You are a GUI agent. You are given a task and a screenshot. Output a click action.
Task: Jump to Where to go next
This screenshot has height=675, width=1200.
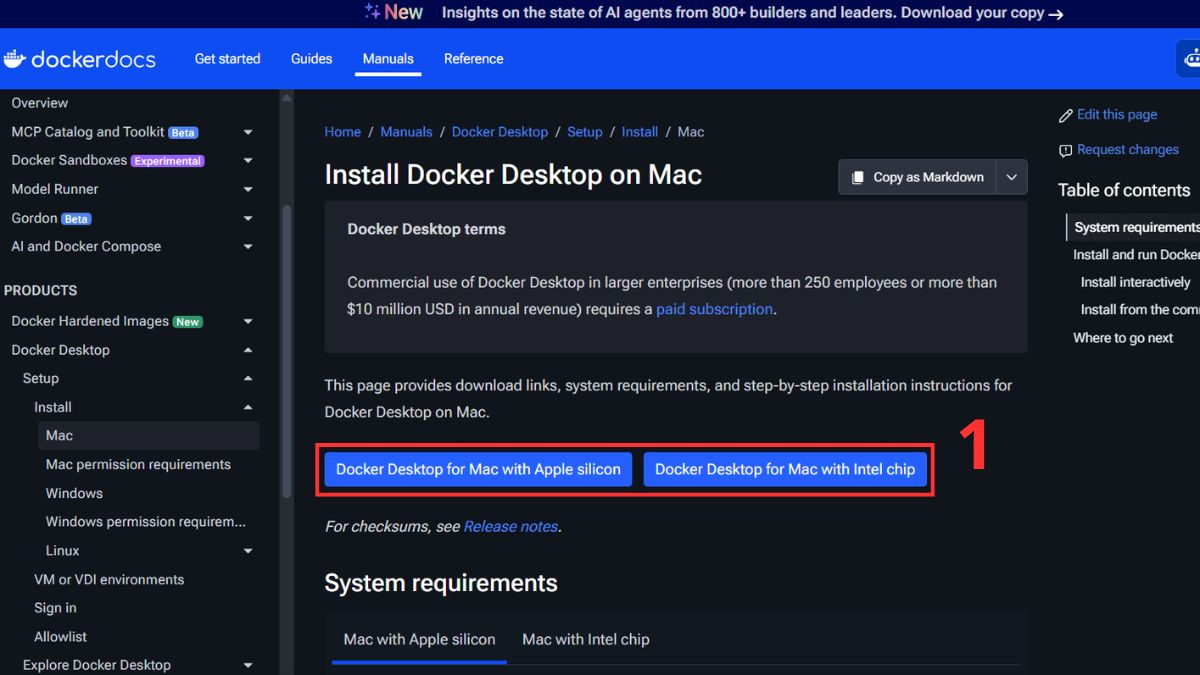click(x=1123, y=338)
